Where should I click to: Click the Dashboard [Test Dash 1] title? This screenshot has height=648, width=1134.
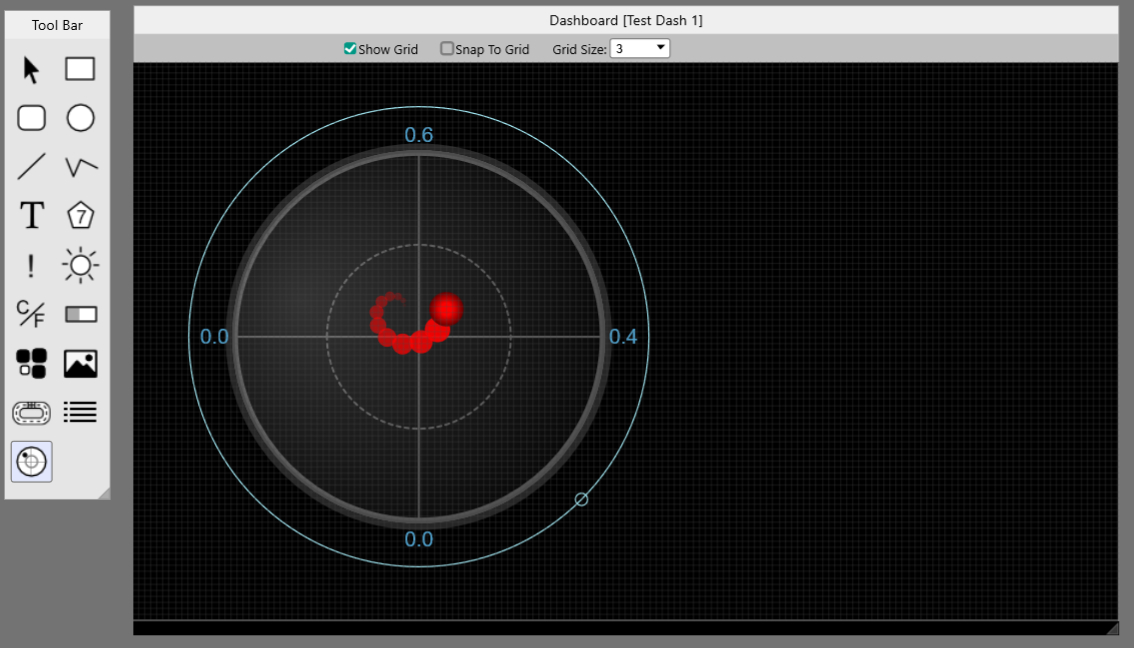pyautogui.click(x=626, y=20)
